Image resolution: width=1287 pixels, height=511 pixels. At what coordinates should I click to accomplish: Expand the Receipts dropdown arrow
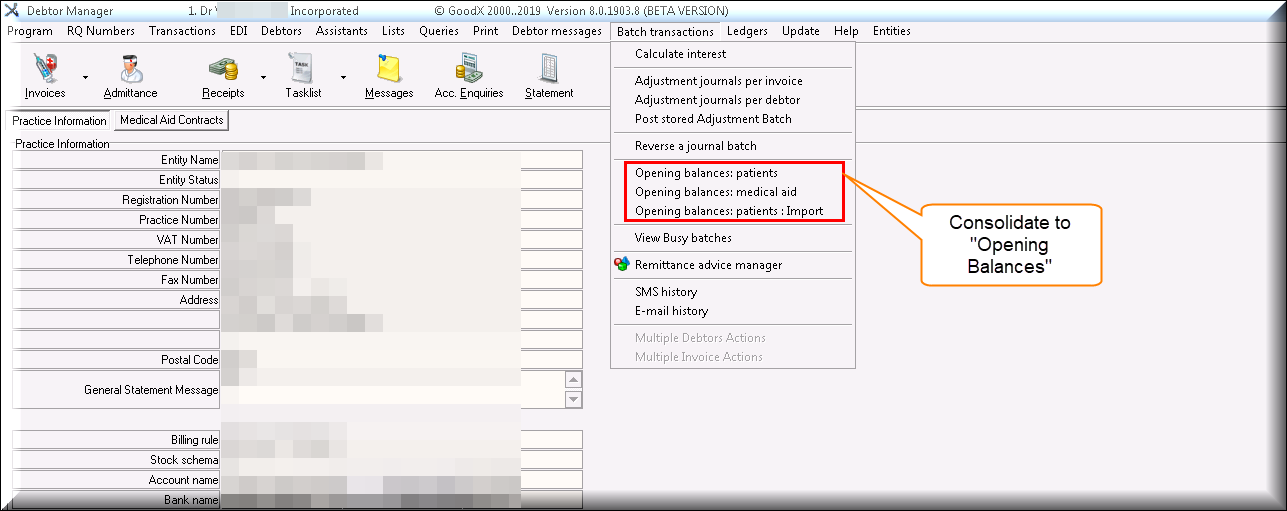[263, 77]
